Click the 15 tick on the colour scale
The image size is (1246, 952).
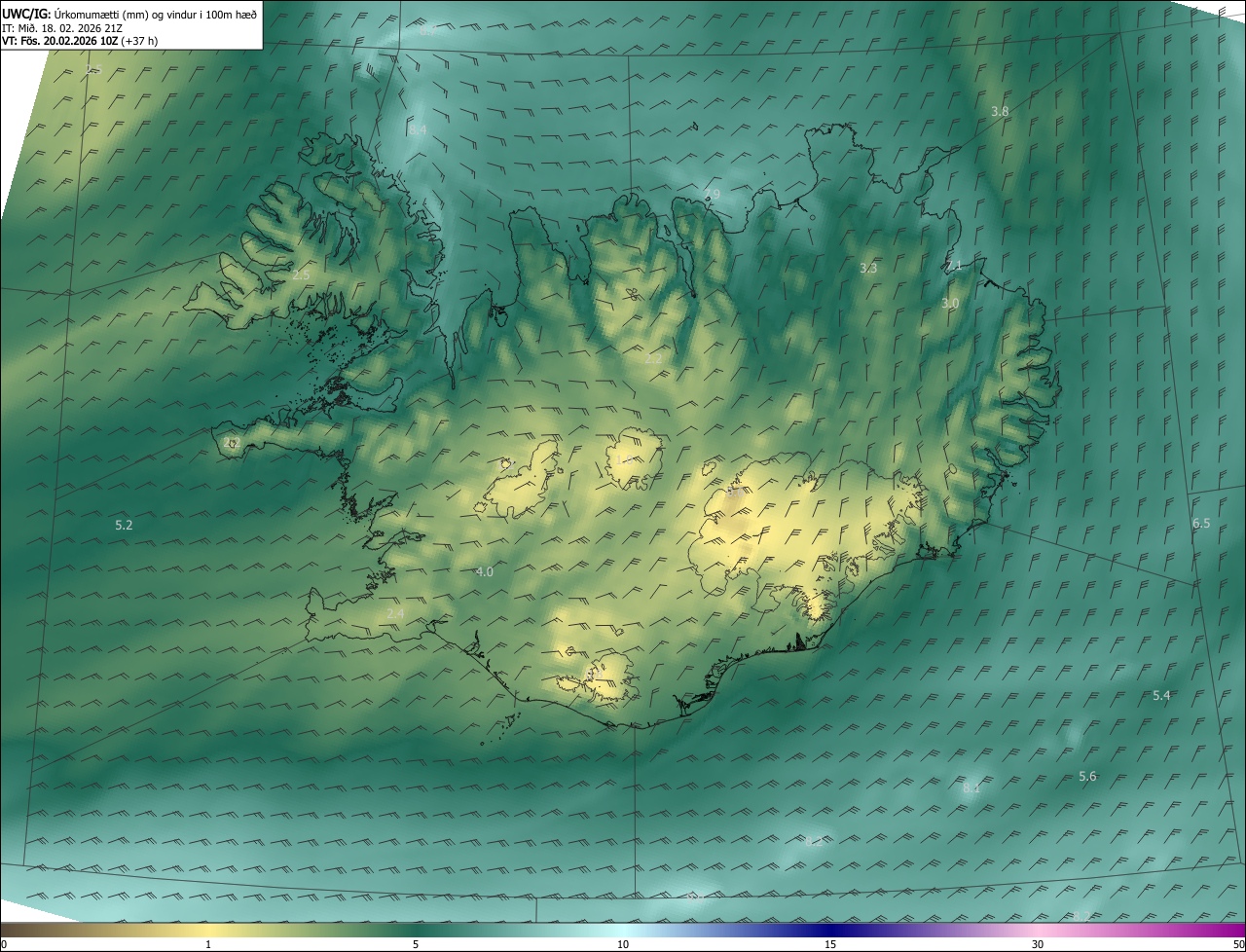[x=830, y=944]
